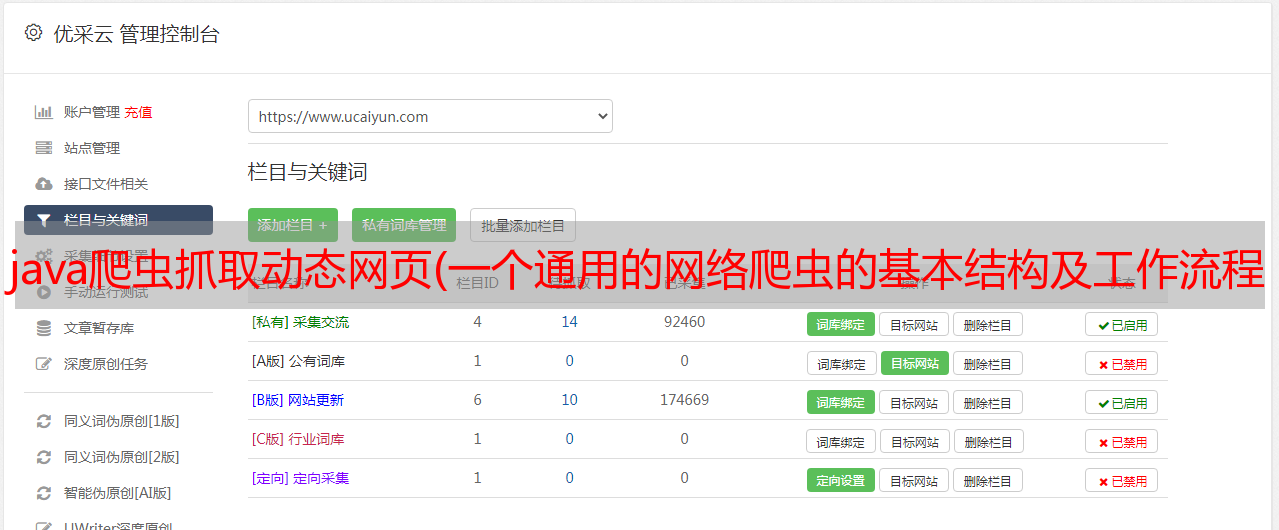Delete the 网站更新 column
1279x530 pixels.
(988, 402)
